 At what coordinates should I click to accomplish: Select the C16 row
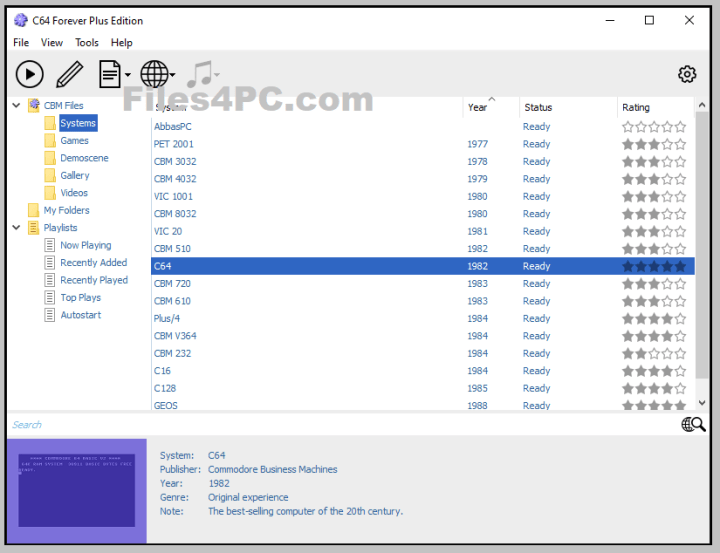(422, 371)
